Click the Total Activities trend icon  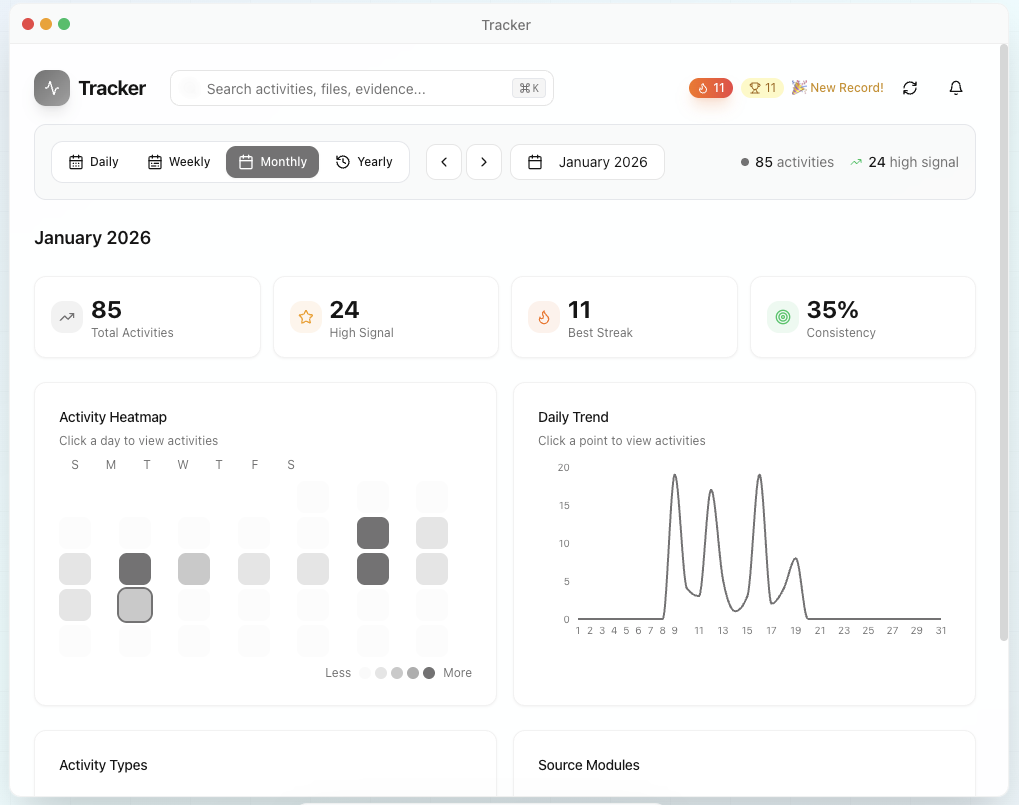[x=67, y=317]
